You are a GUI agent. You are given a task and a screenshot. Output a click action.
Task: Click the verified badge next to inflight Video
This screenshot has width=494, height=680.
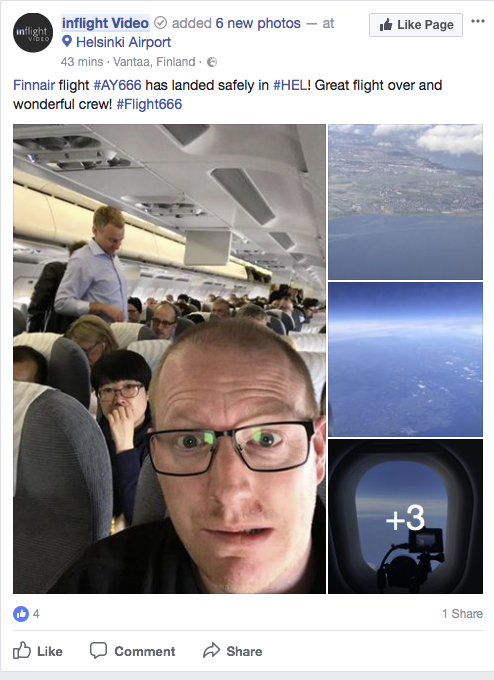pos(160,23)
